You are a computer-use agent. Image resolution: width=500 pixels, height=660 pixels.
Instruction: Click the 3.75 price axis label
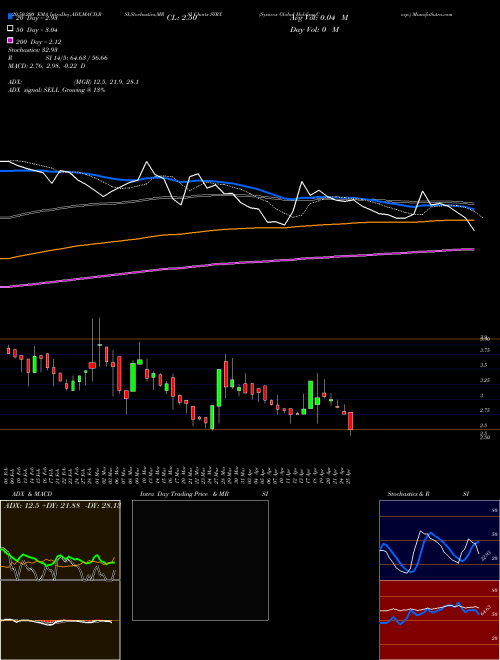[x=484, y=350]
